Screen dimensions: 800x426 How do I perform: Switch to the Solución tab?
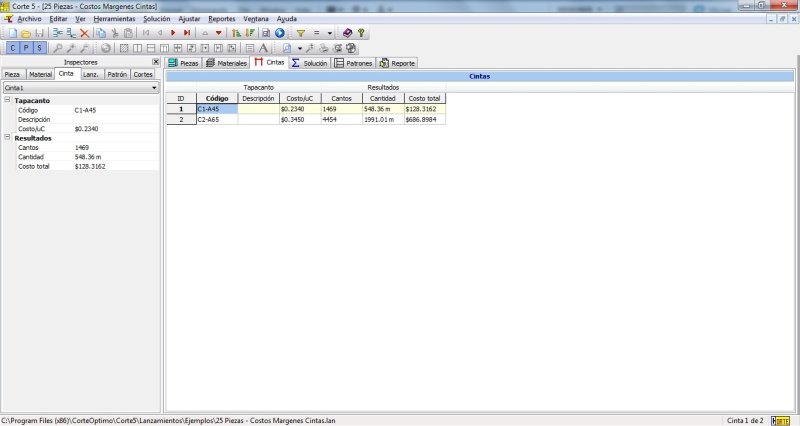pos(309,62)
